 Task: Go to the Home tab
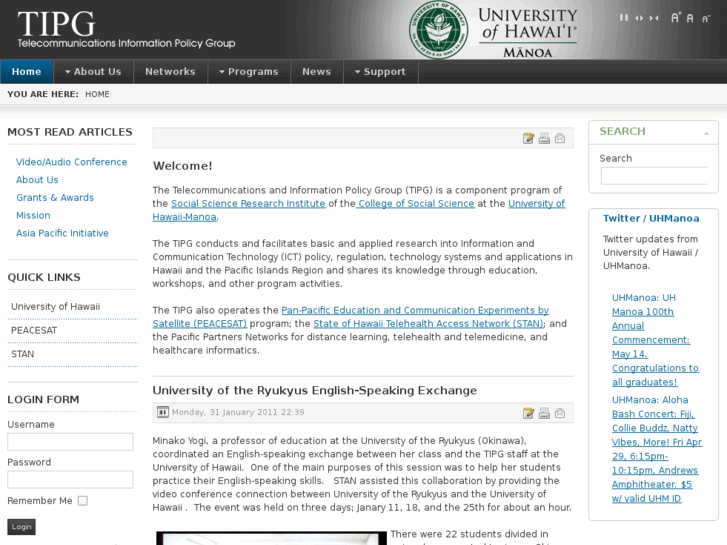(x=26, y=71)
